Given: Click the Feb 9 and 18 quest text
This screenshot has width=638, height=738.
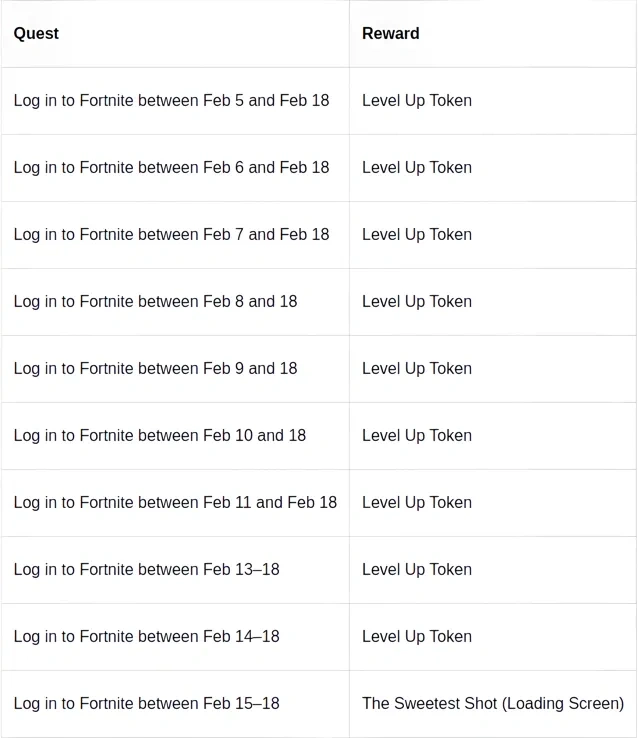Looking at the screenshot, I should point(155,368).
